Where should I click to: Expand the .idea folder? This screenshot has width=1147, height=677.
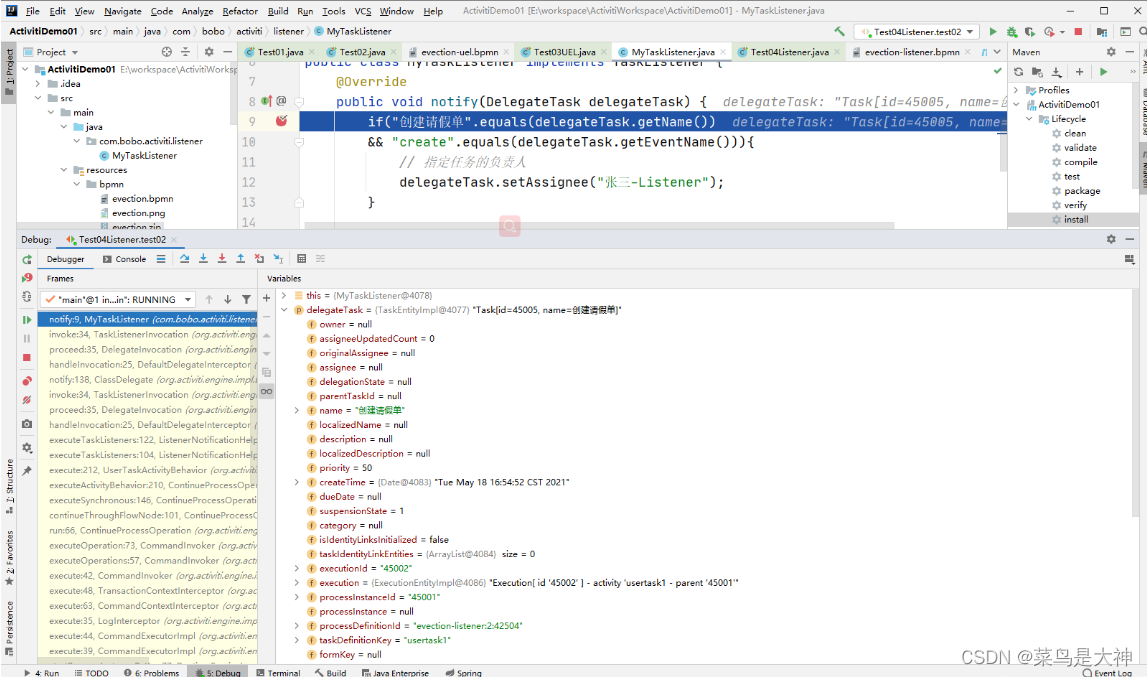tap(38, 83)
